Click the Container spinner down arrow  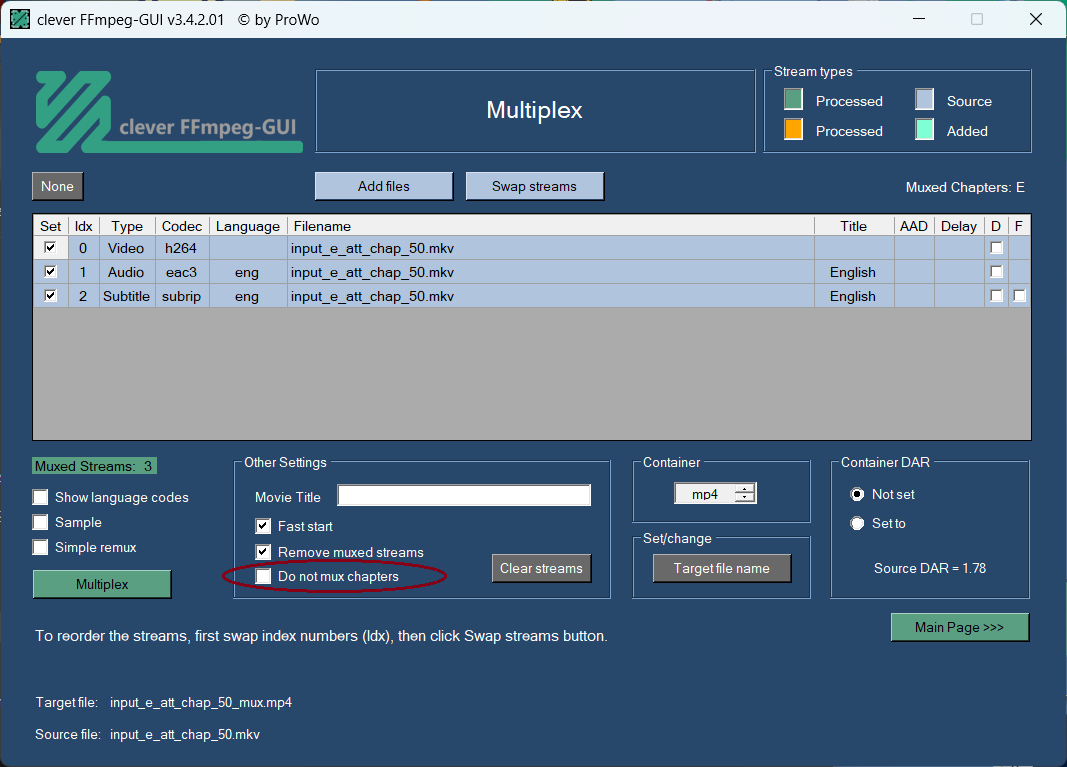(745, 498)
